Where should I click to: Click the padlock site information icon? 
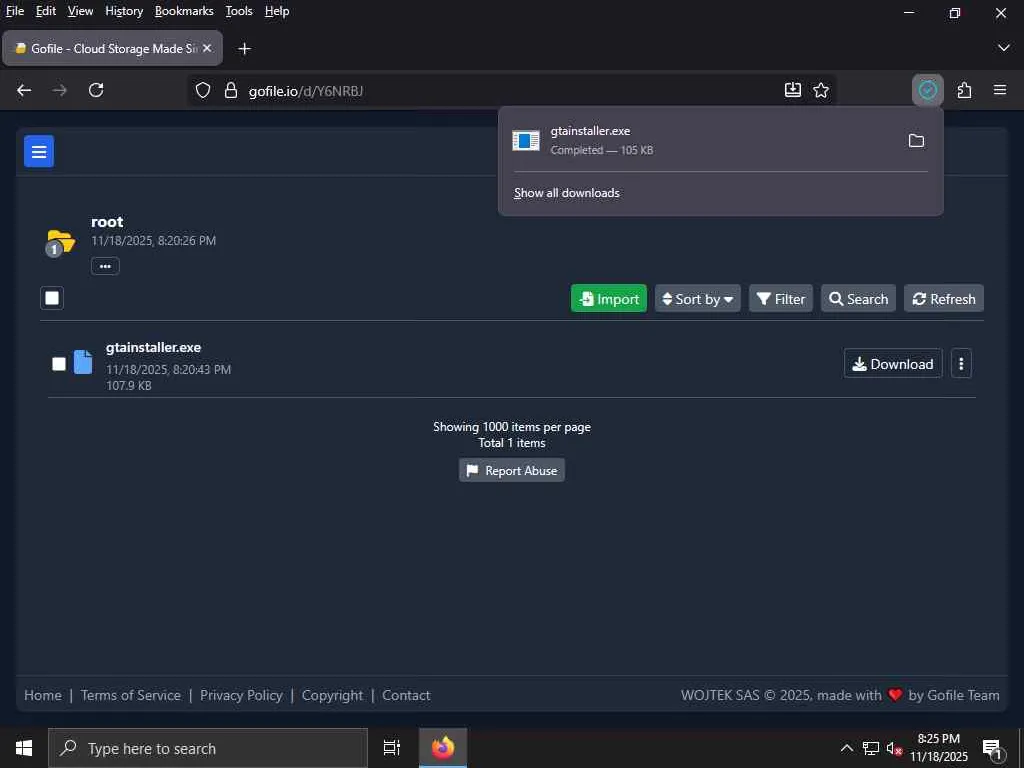[x=231, y=90]
